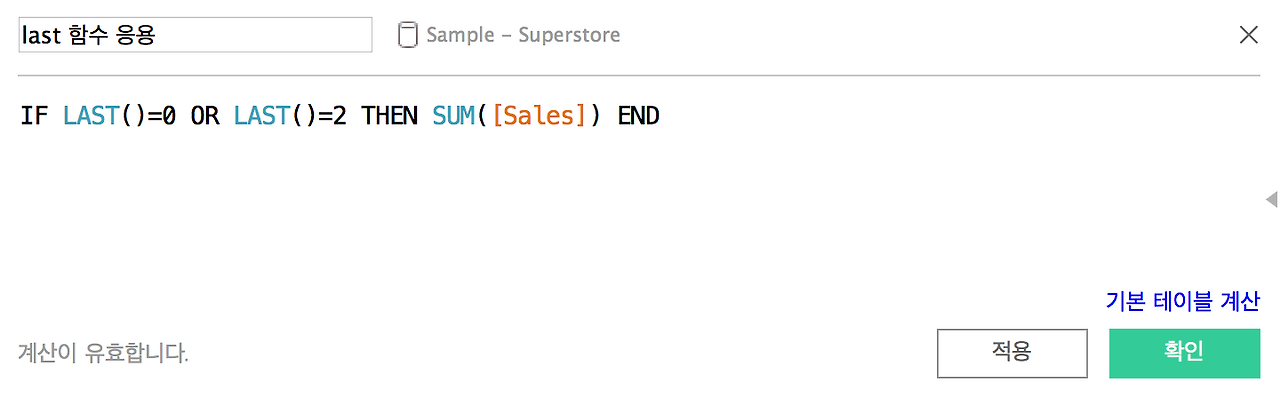
Task: Click the SUM function in formula
Action: (x=454, y=116)
